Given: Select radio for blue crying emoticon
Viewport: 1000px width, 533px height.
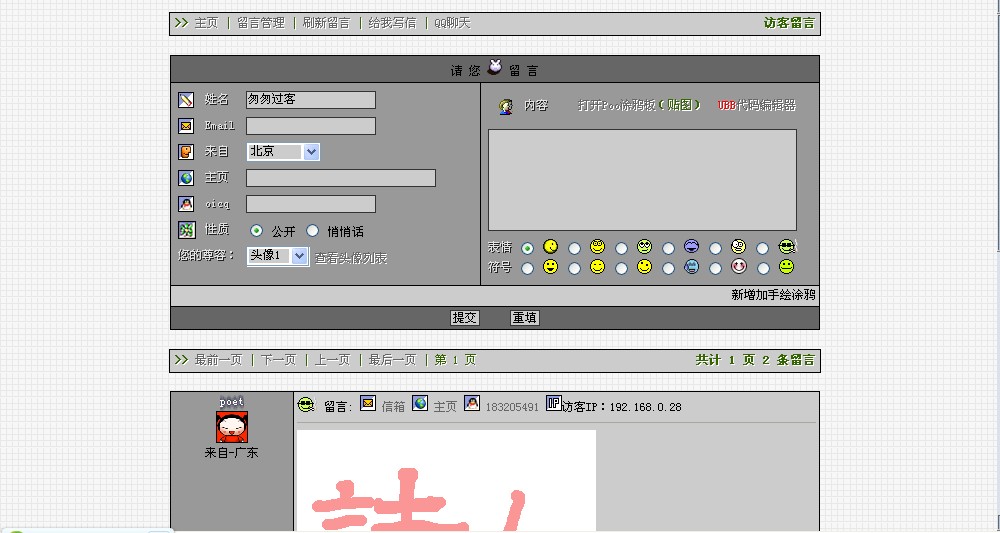Looking at the screenshot, I should (x=668, y=268).
